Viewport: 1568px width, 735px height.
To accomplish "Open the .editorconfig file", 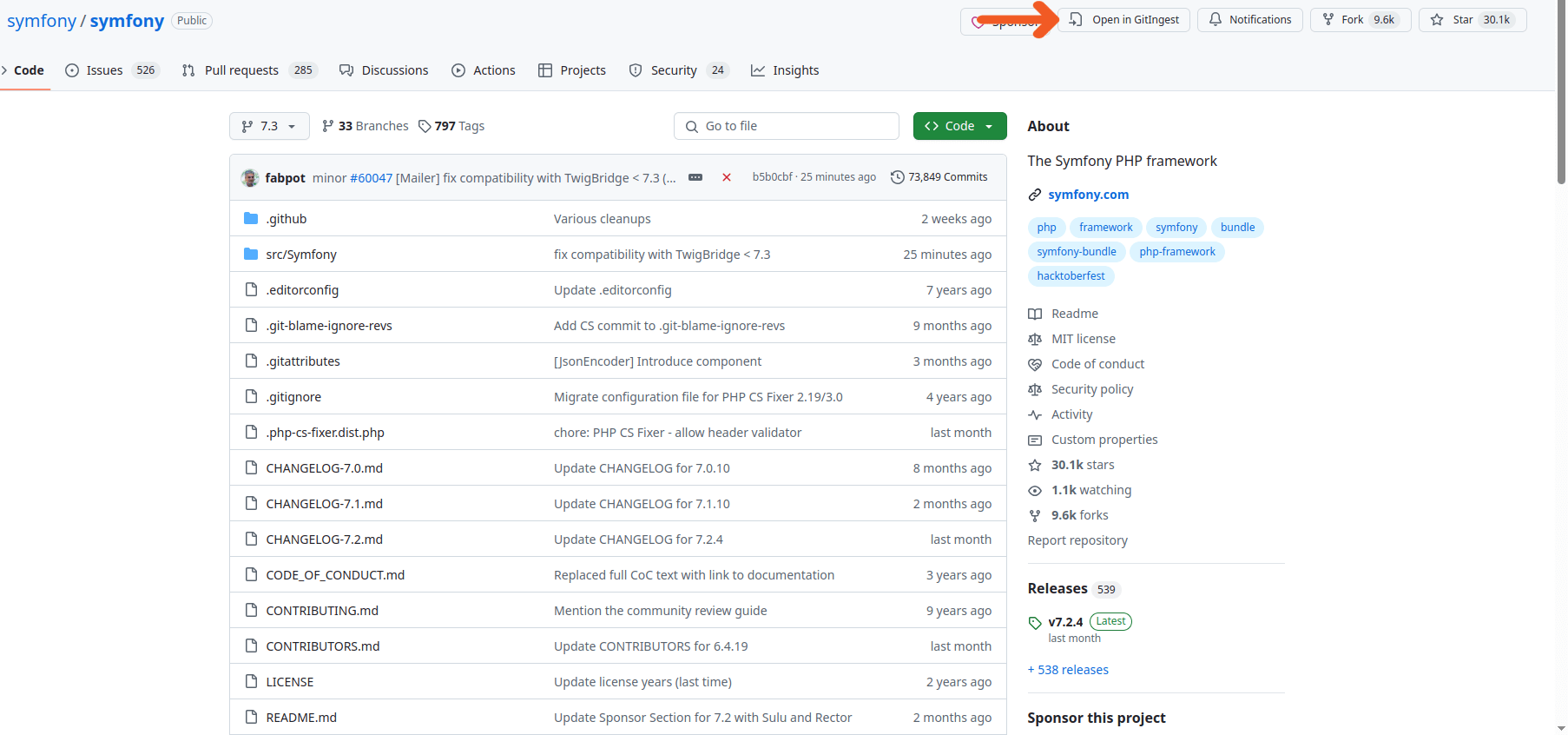I will pos(302,290).
